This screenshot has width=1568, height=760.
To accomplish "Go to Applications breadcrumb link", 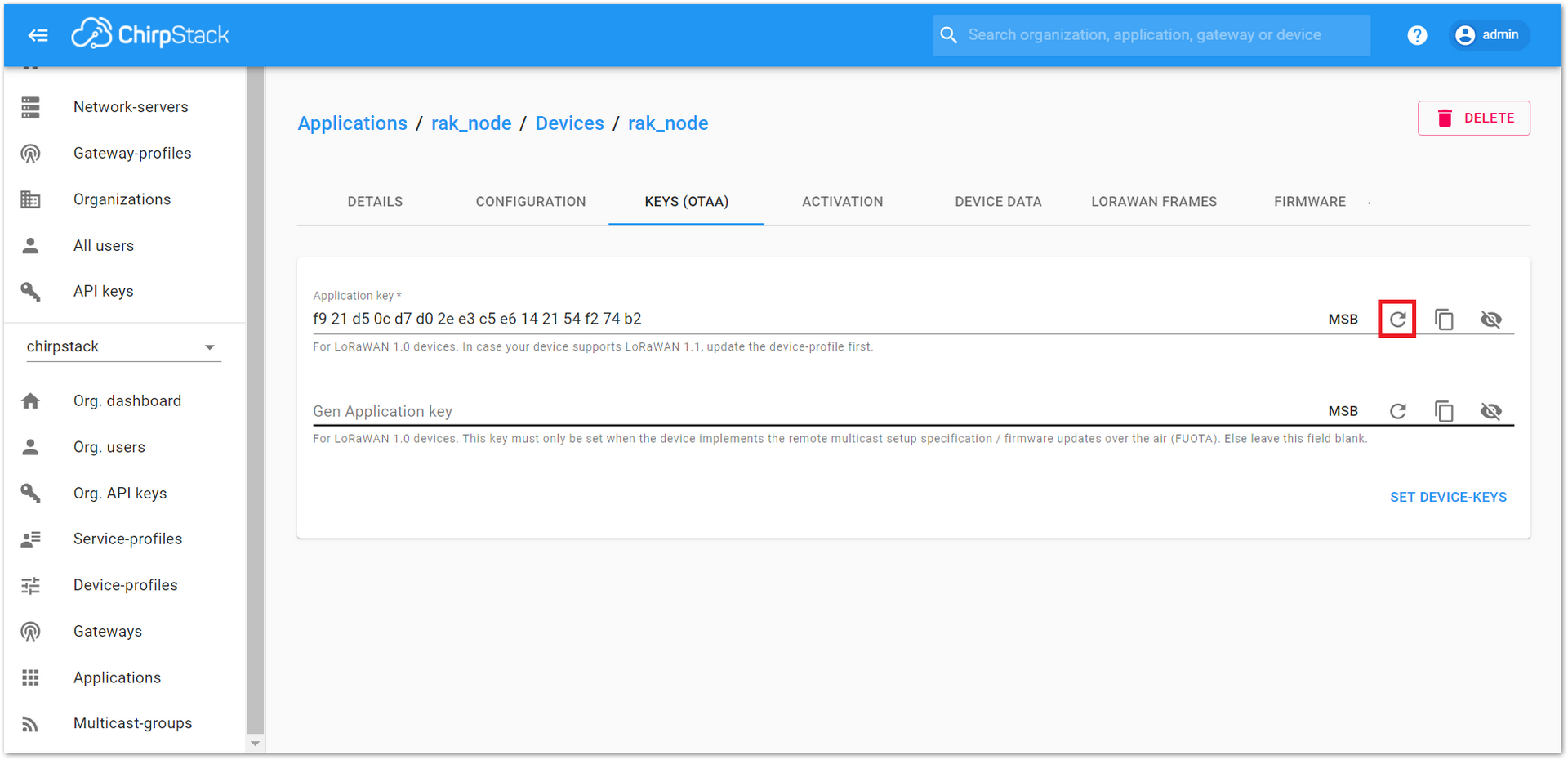I will click(352, 123).
